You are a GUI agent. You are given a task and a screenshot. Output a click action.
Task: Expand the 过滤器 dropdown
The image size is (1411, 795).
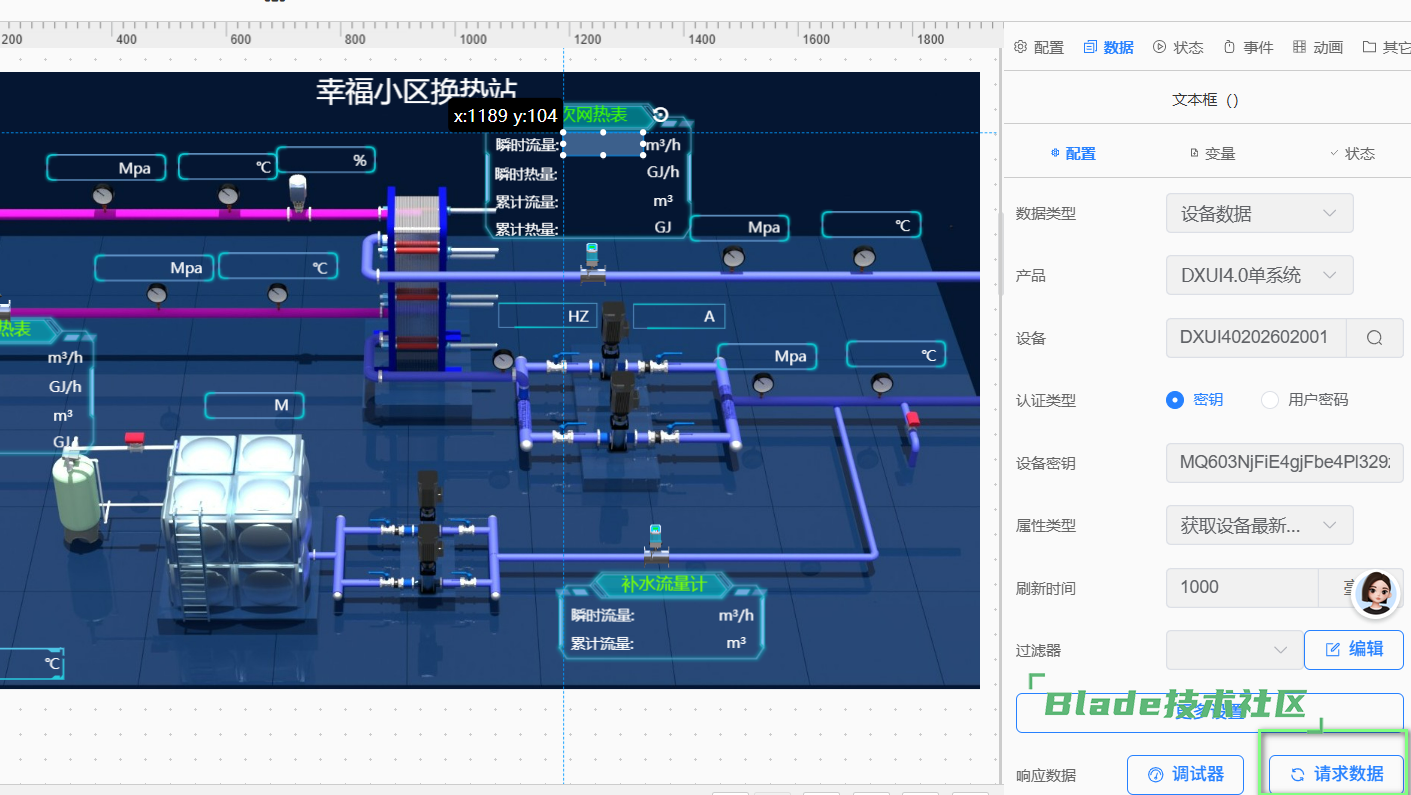tap(1231, 650)
